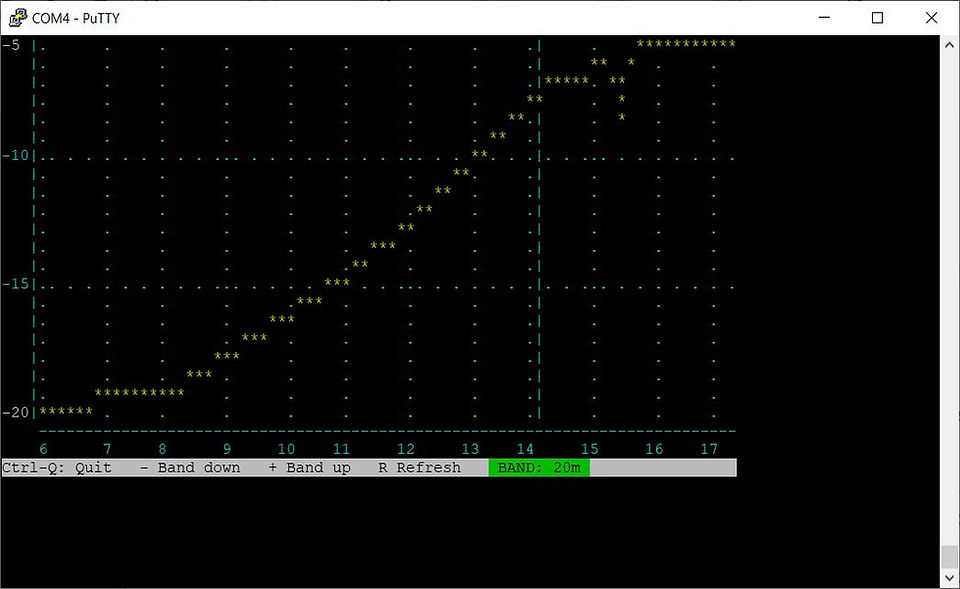The image size is (960, 589).
Task: Click the '+ Band up' text
Action: pos(309,468)
